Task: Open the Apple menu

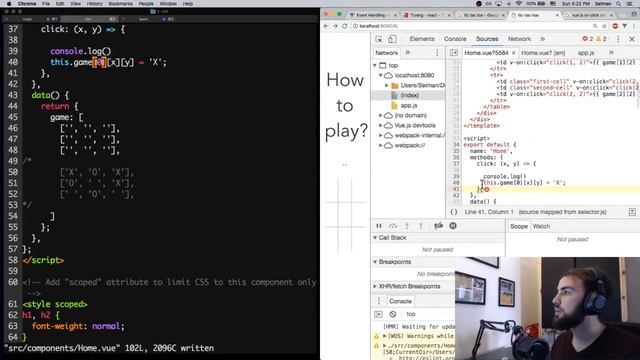Action: (x=9, y=4)
